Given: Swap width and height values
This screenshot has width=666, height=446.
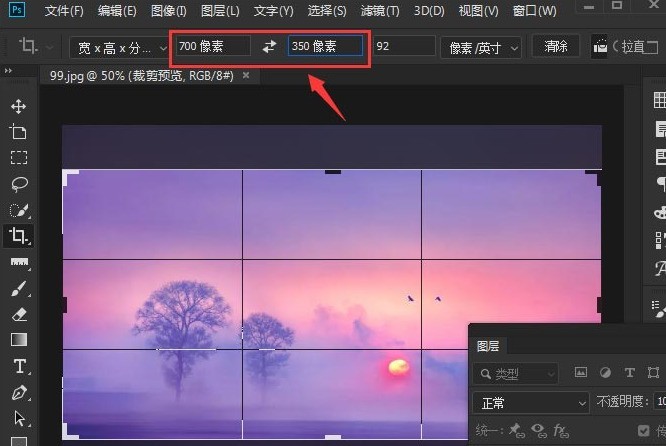Looking at the screenshot, I should (x=269, y=46).
